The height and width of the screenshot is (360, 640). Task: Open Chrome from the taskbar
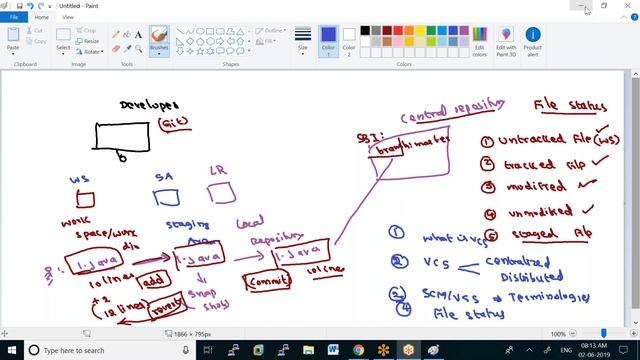point(358,350)
